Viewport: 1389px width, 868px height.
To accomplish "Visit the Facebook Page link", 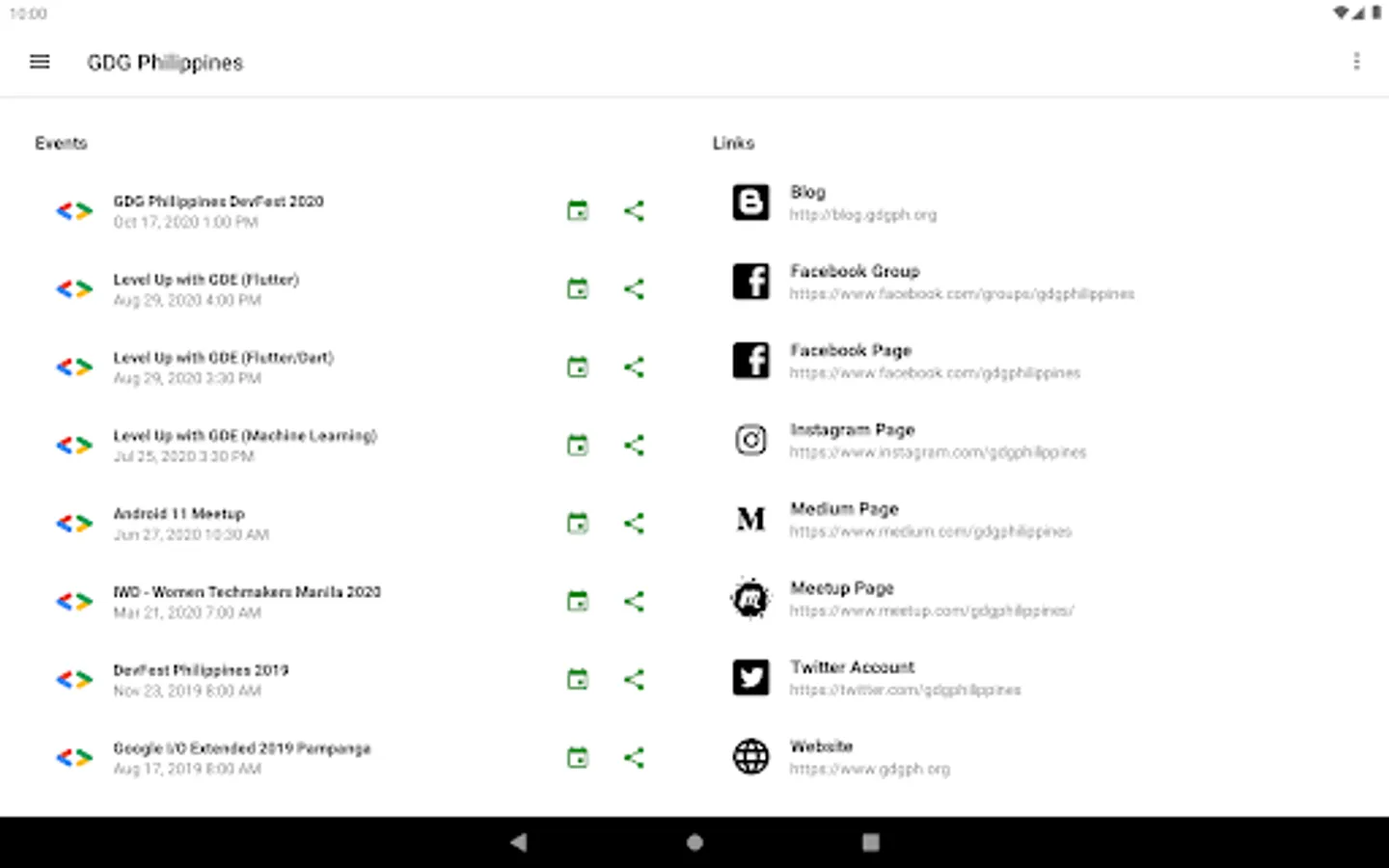I will pyautogui.click(x=935, y=373).
